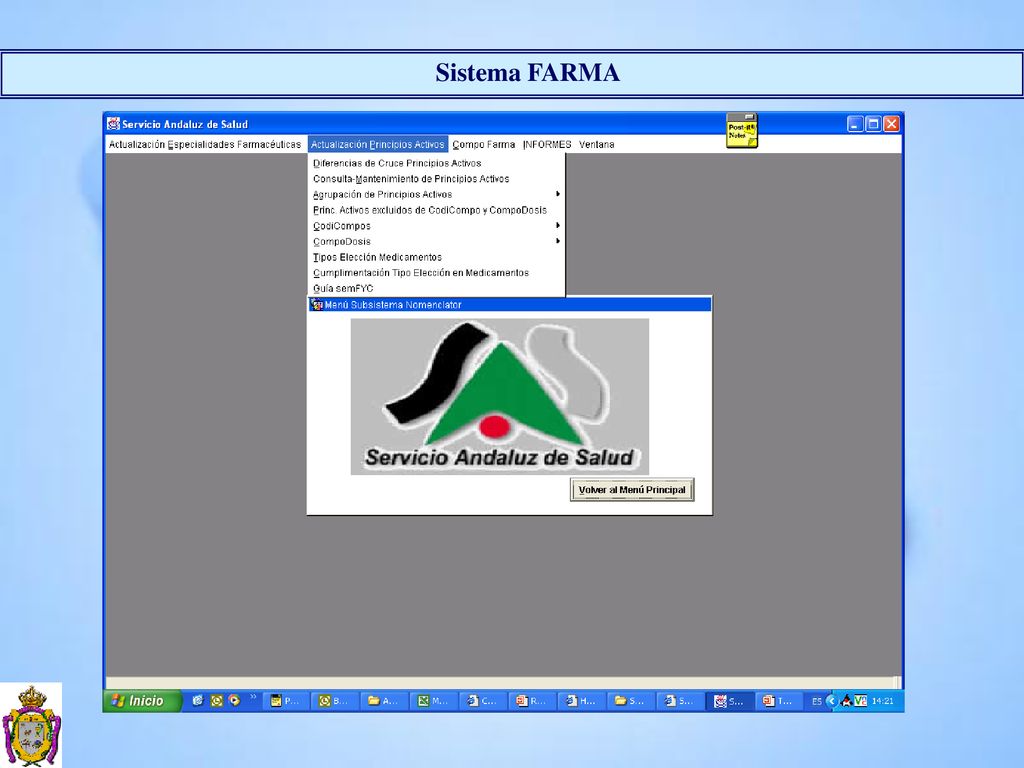Maximize the Servicio Andaluz de Salud window
1024x768 pixels.
pos(873,123)
